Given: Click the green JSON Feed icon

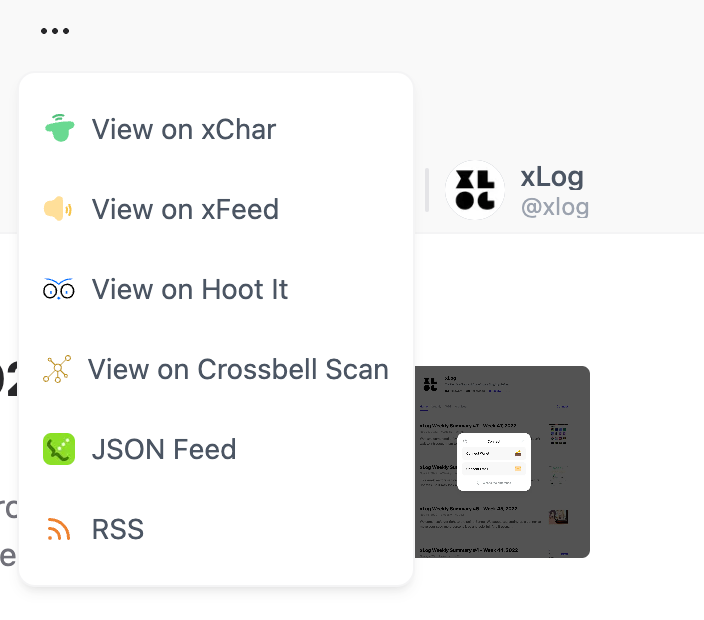Looking at the screenshot, I should point(59,449).
